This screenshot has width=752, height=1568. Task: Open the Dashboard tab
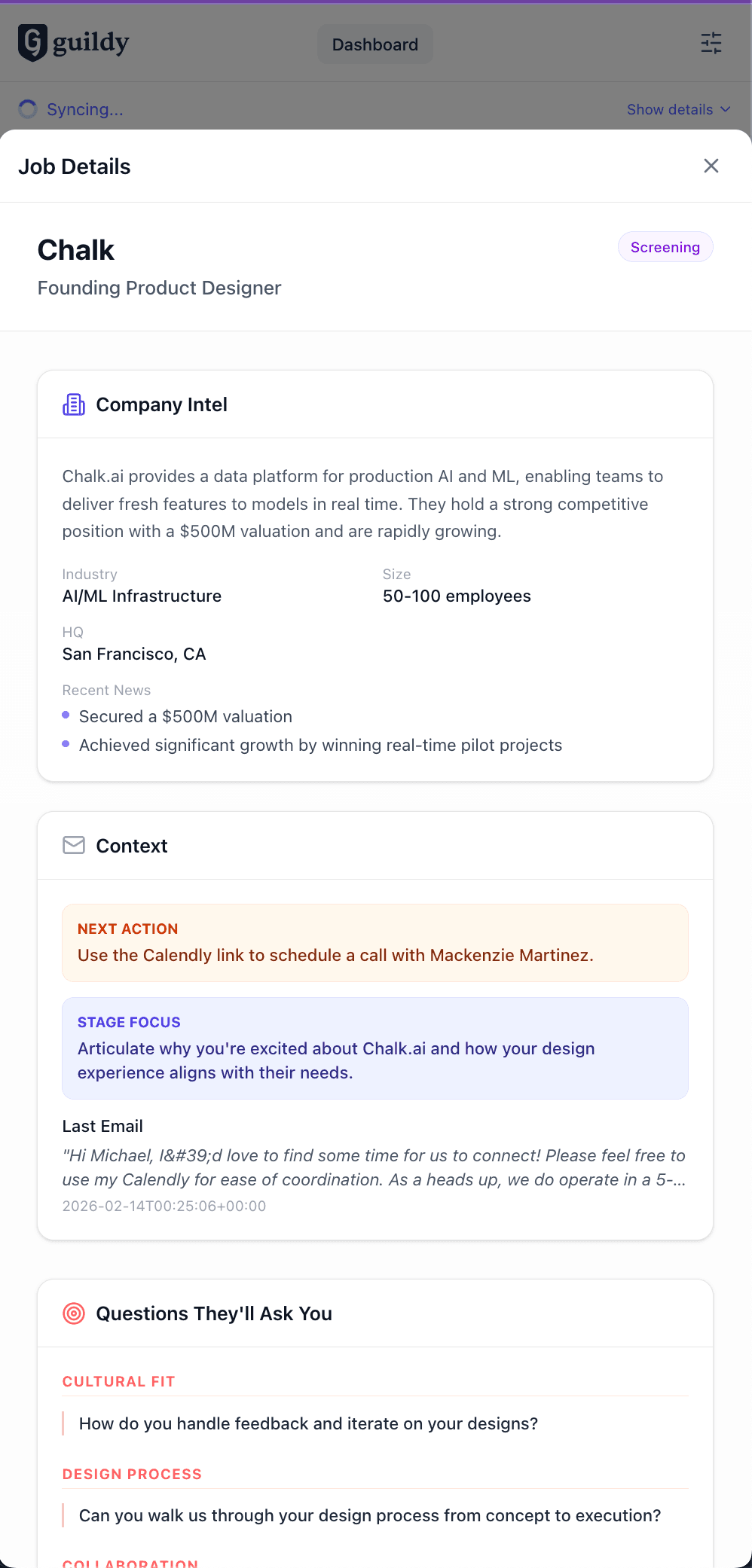click(x=374, y=44)
